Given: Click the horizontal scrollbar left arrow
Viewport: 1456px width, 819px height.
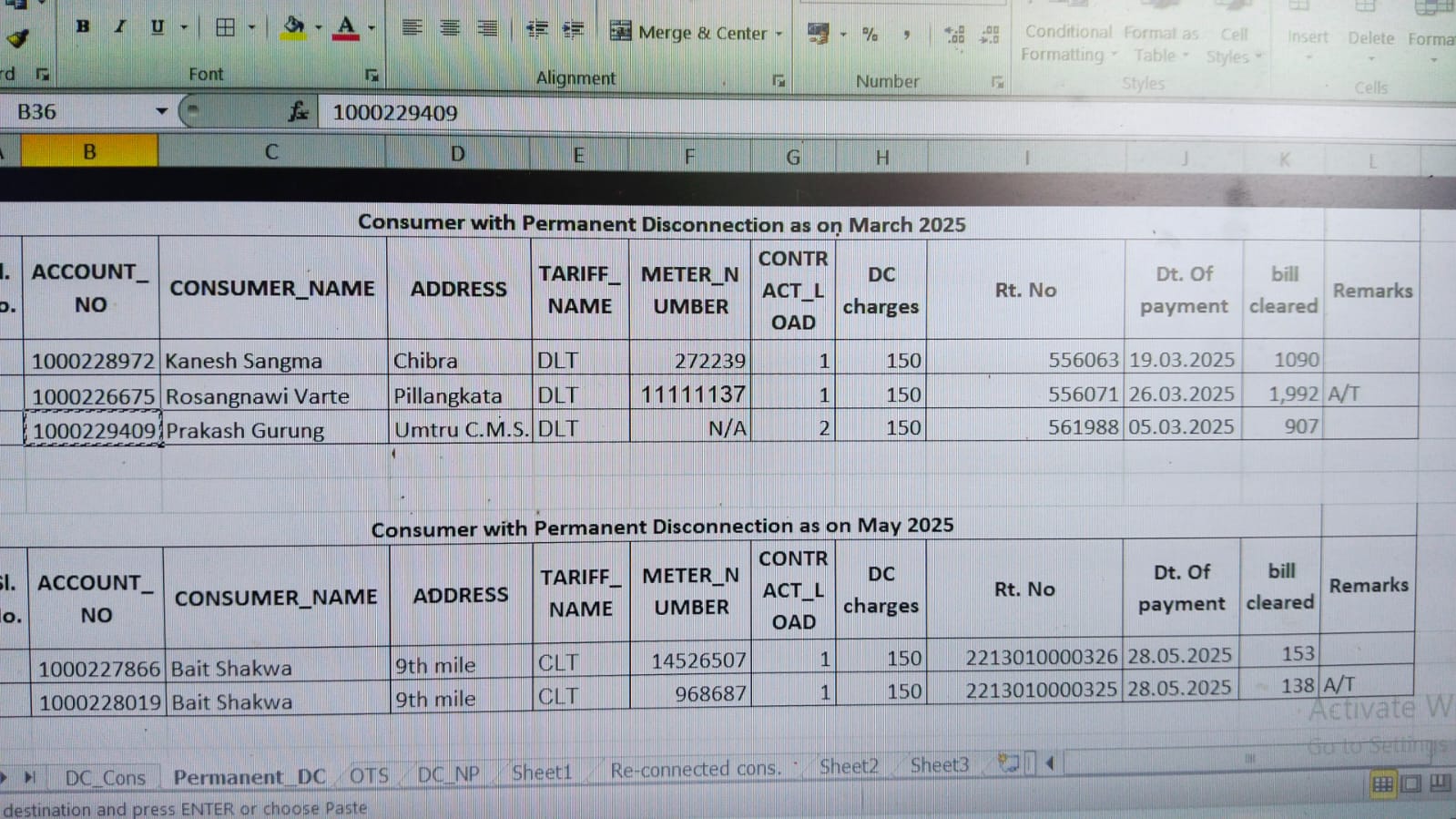Looking at the screenshot, I should (1050, 763).
